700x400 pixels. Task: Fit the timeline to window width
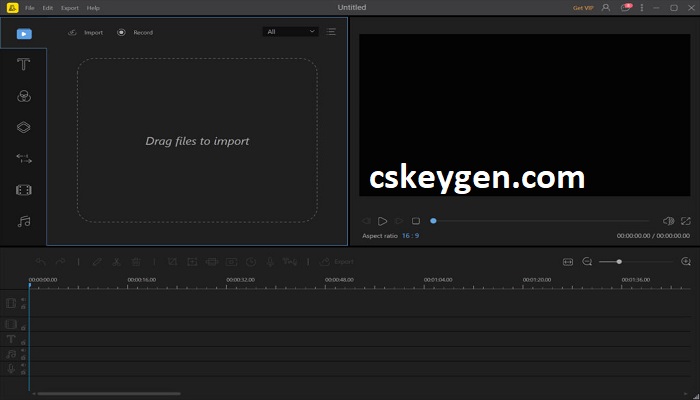pyautogui.click(x=568, y=262)
